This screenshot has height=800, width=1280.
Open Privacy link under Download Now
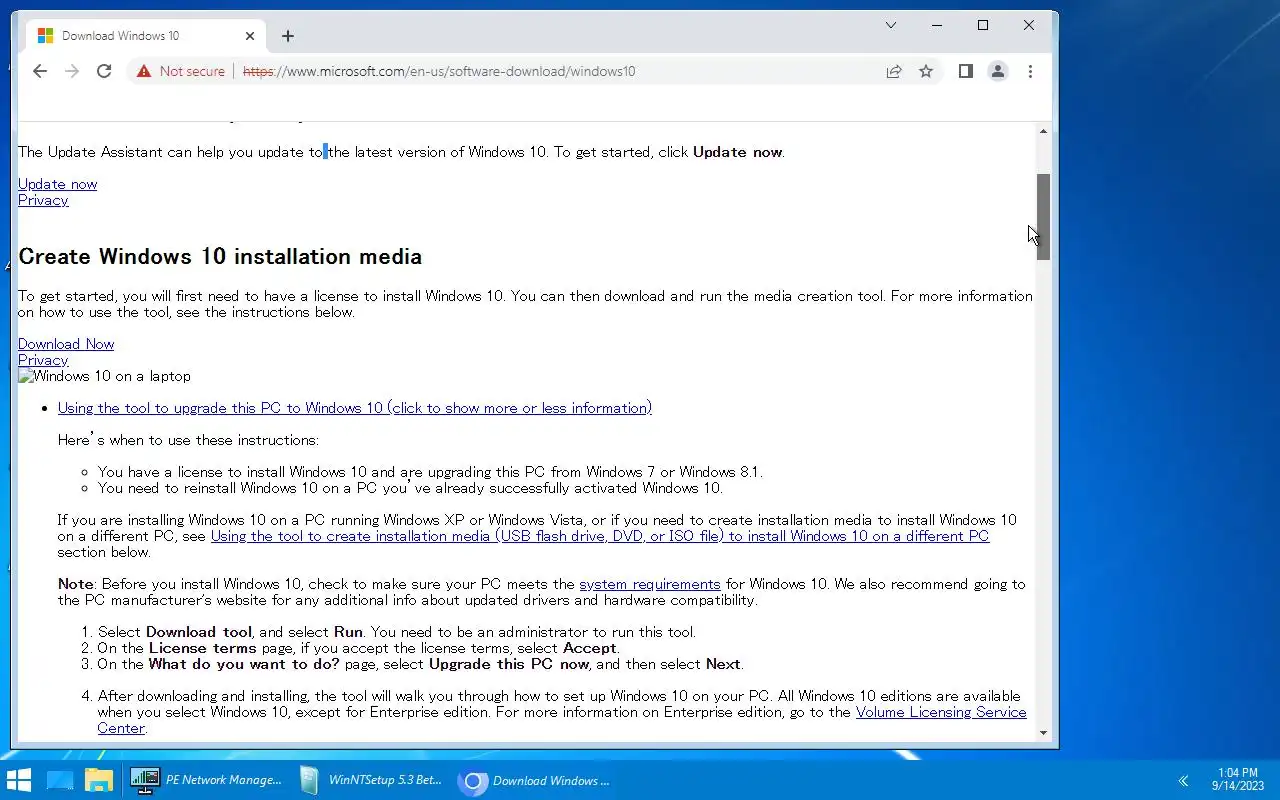pos(43,360)
